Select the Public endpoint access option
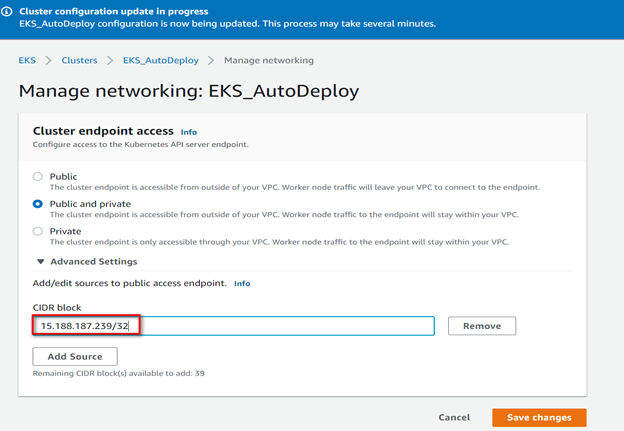Image resolution: width=624 pixels, height=431 pixels. 38,176
